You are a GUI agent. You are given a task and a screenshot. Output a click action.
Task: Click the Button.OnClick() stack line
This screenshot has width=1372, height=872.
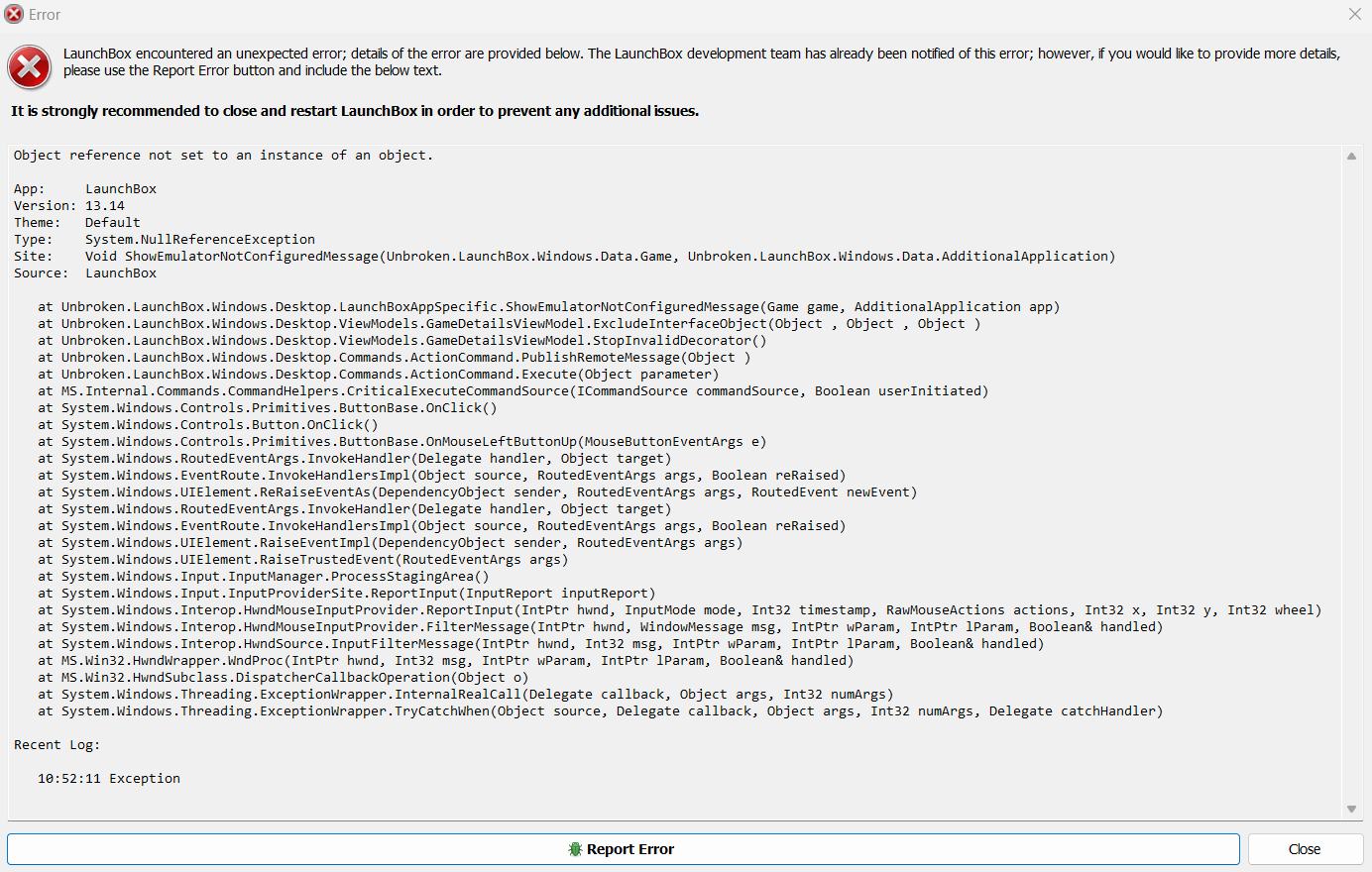coord(208,425)
